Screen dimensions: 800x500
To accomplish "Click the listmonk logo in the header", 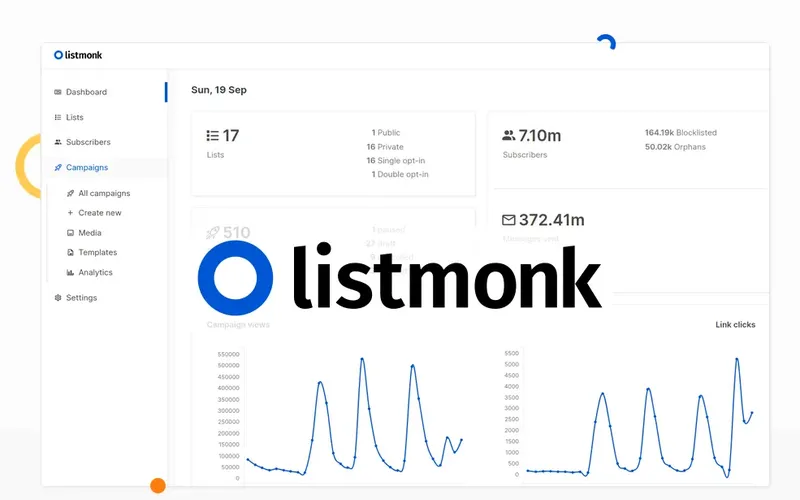I will tap(78, 55).
